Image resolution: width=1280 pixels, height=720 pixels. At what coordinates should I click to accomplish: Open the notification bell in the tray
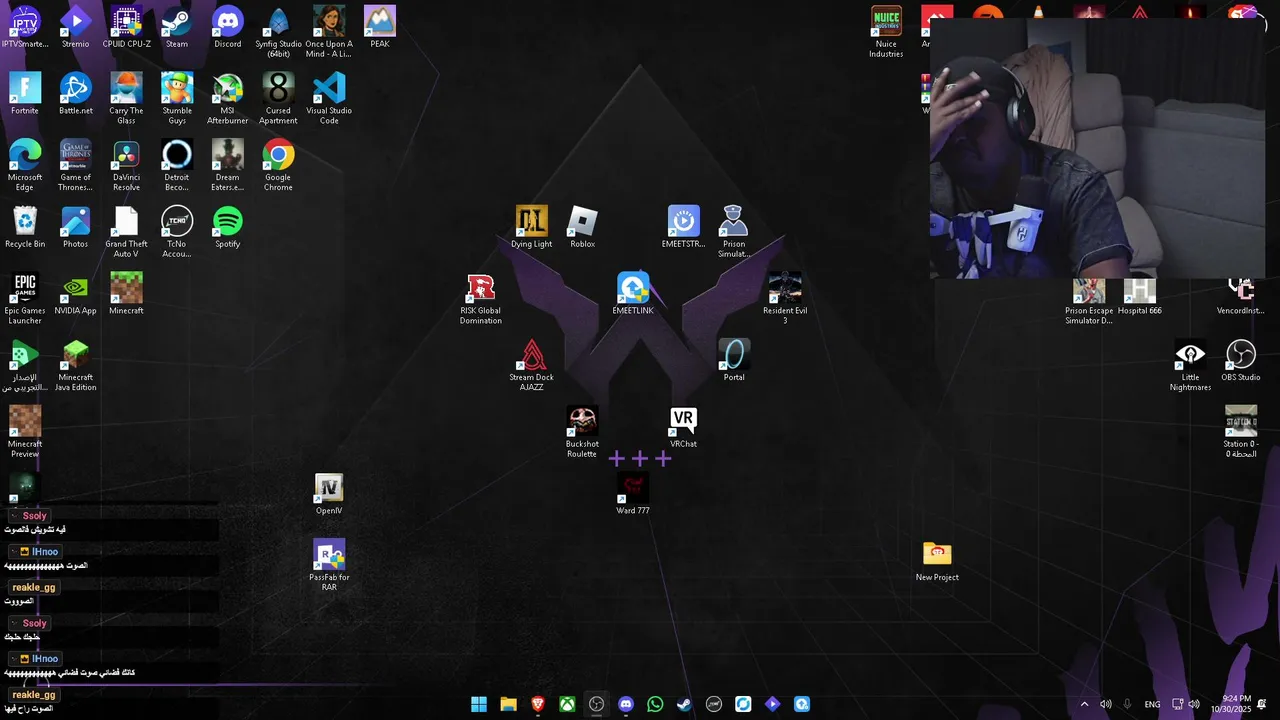coord(1262,704)
